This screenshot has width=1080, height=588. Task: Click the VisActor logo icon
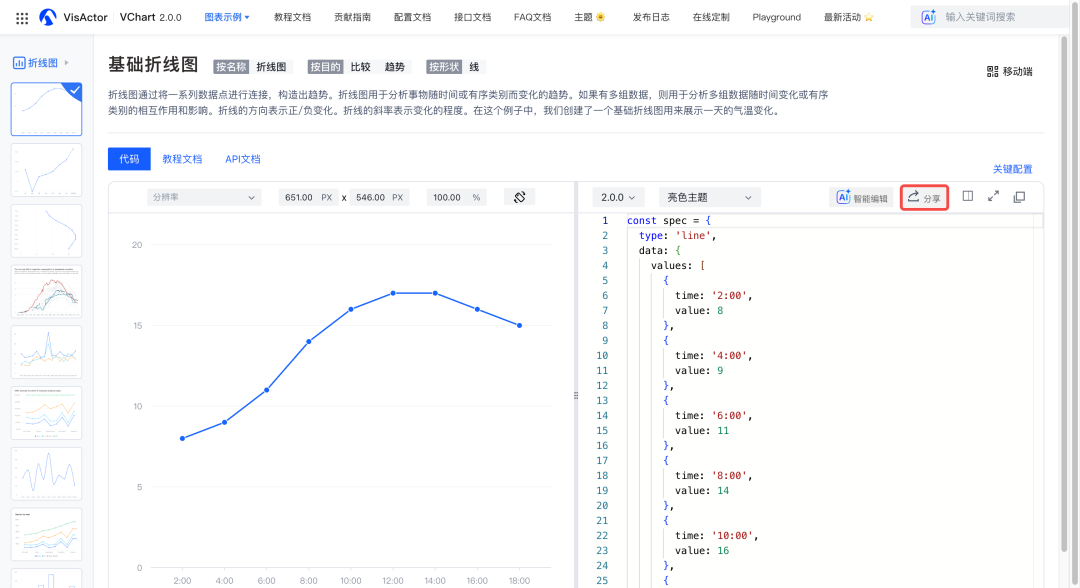pyautogui.click(x=49, y=17)
